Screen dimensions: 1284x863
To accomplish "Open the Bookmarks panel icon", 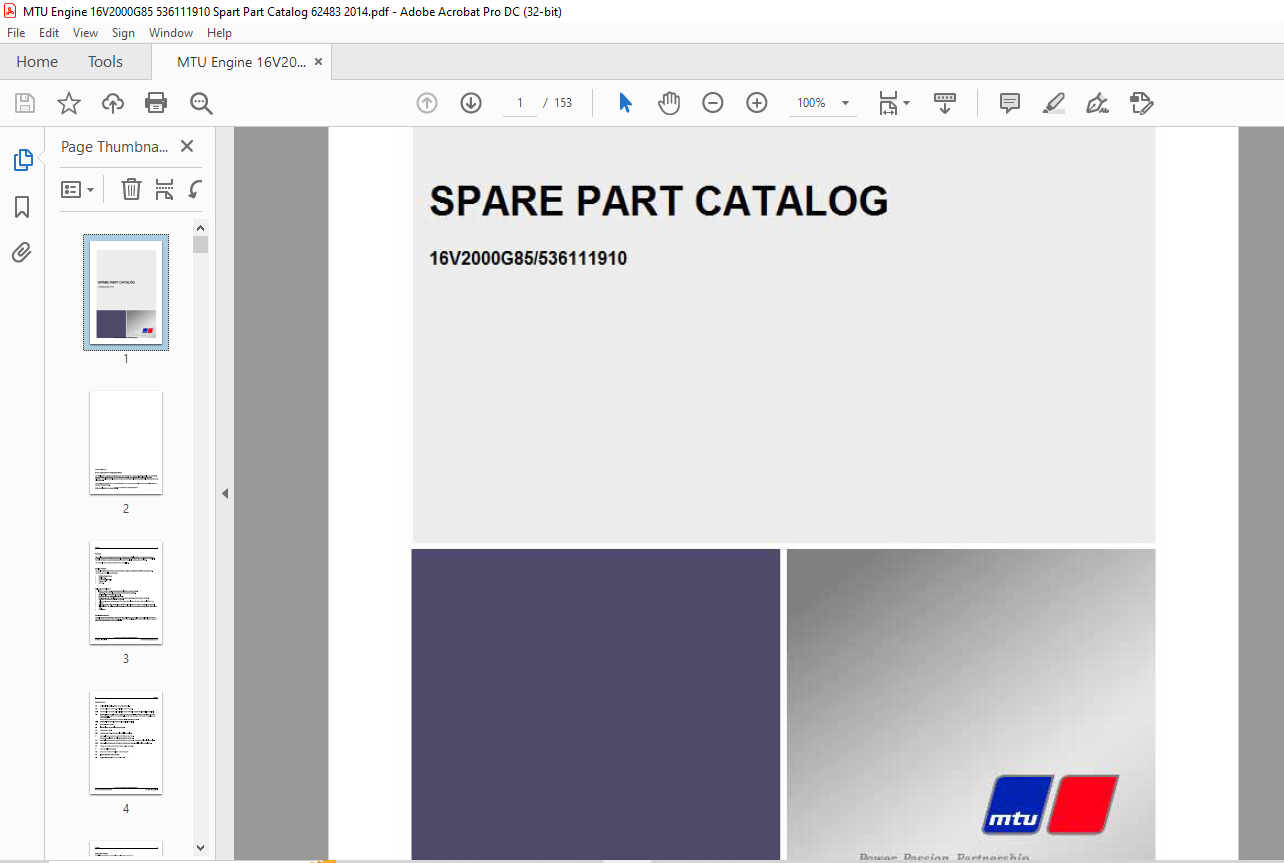I will pos(22,207).
